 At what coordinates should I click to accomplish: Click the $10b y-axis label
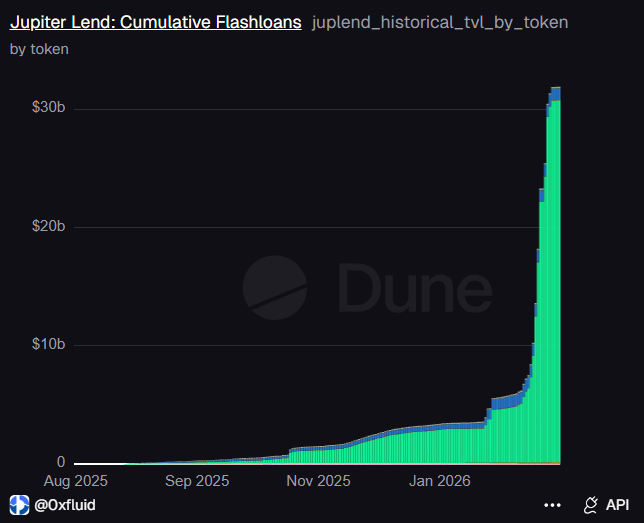[48, 344]
